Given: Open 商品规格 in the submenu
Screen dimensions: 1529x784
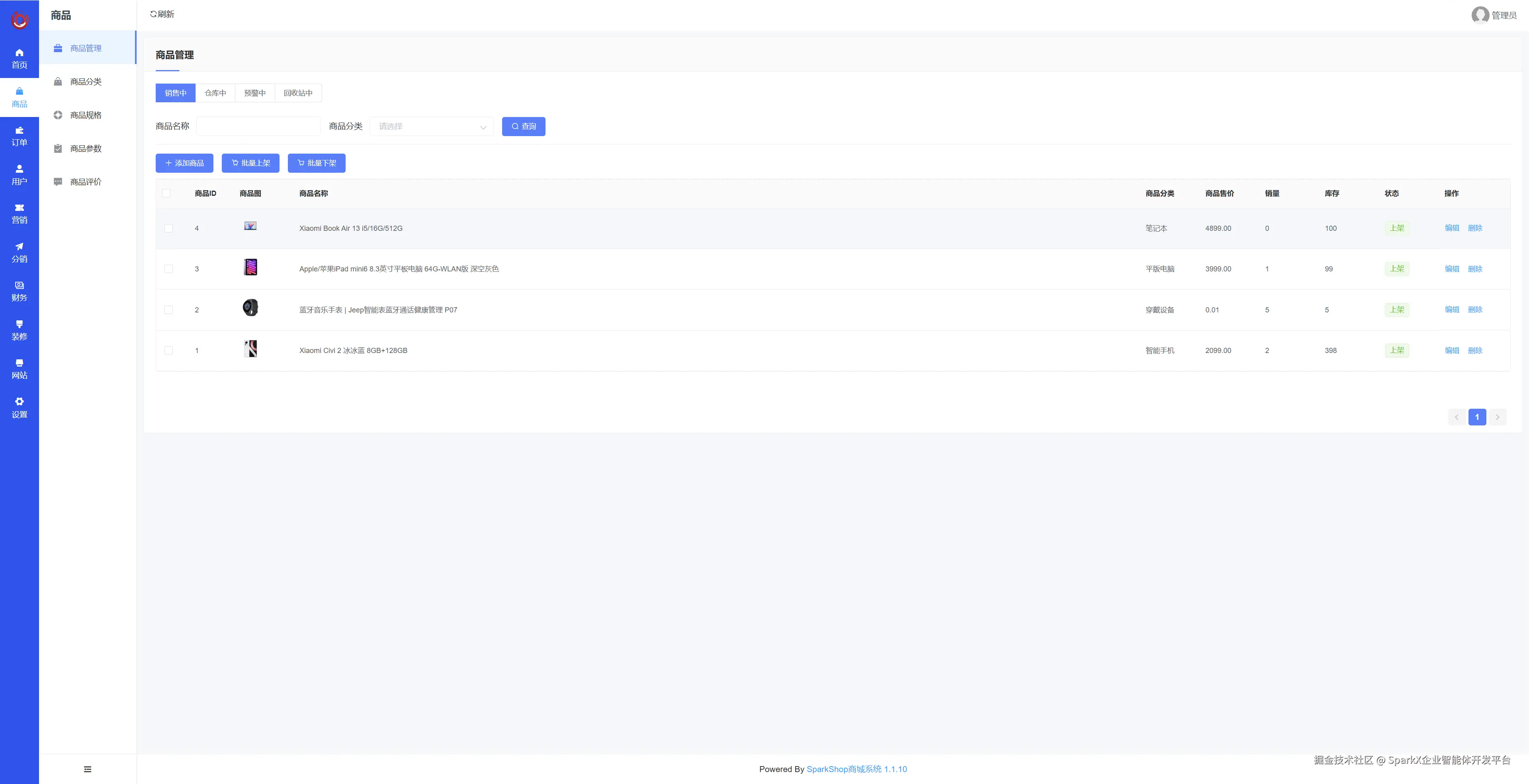Looking at the screenshot, I should coord(86,115).
